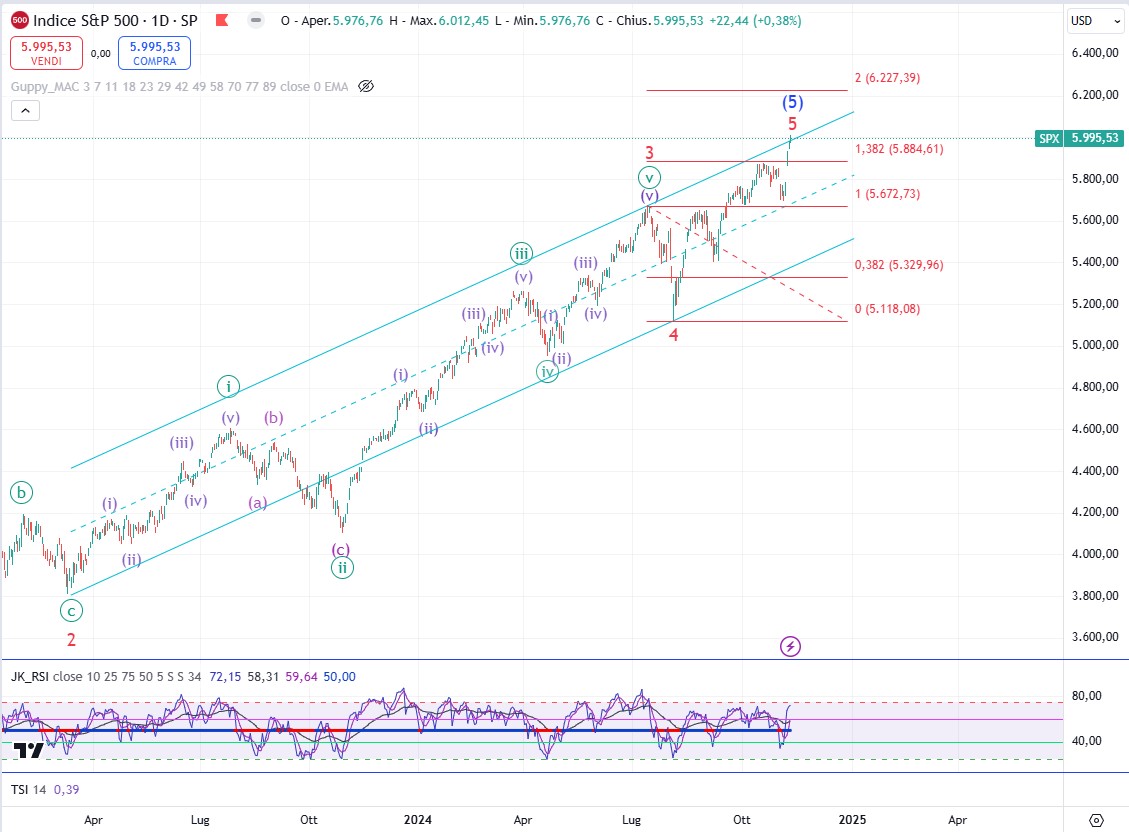Viewport: 1129px width, 832px height.
Task: Click the RSI value 58,31
Action: pyautogui.click(x=263, y=677)
